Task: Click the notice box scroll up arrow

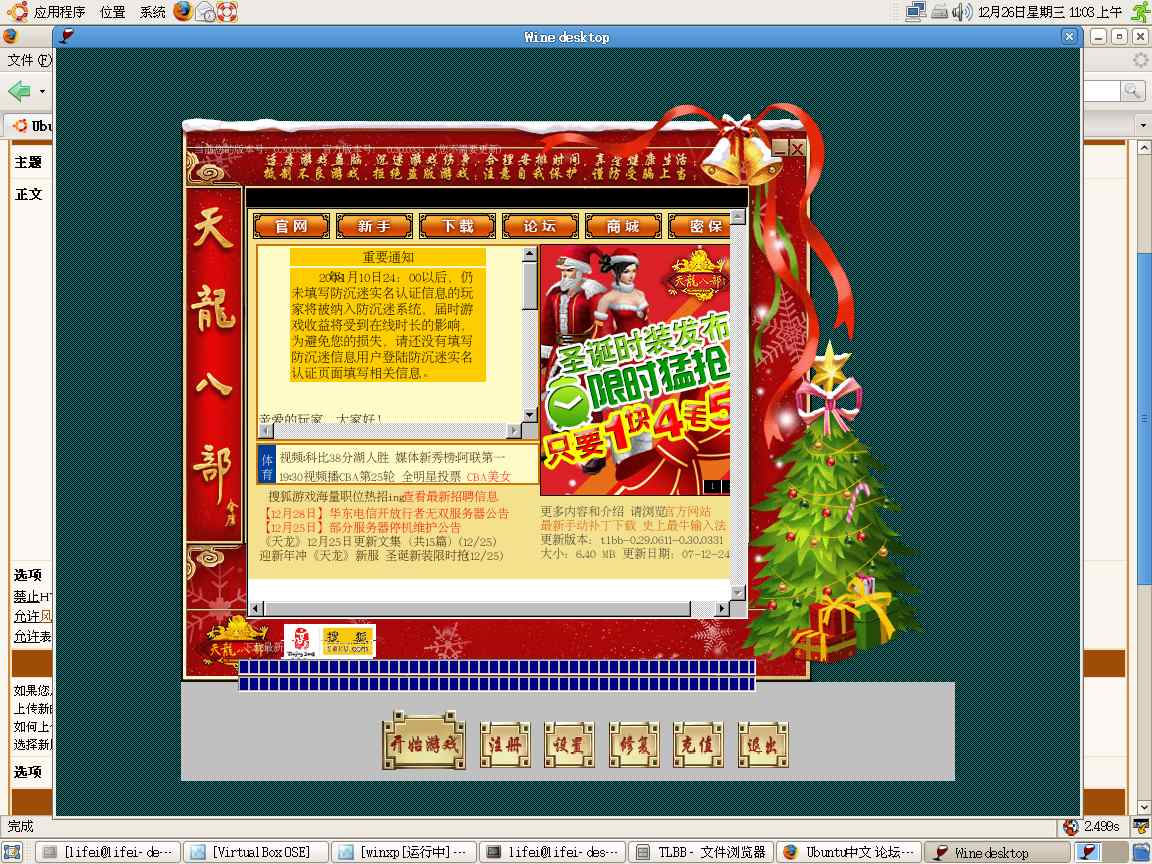Action: [530, 254]
